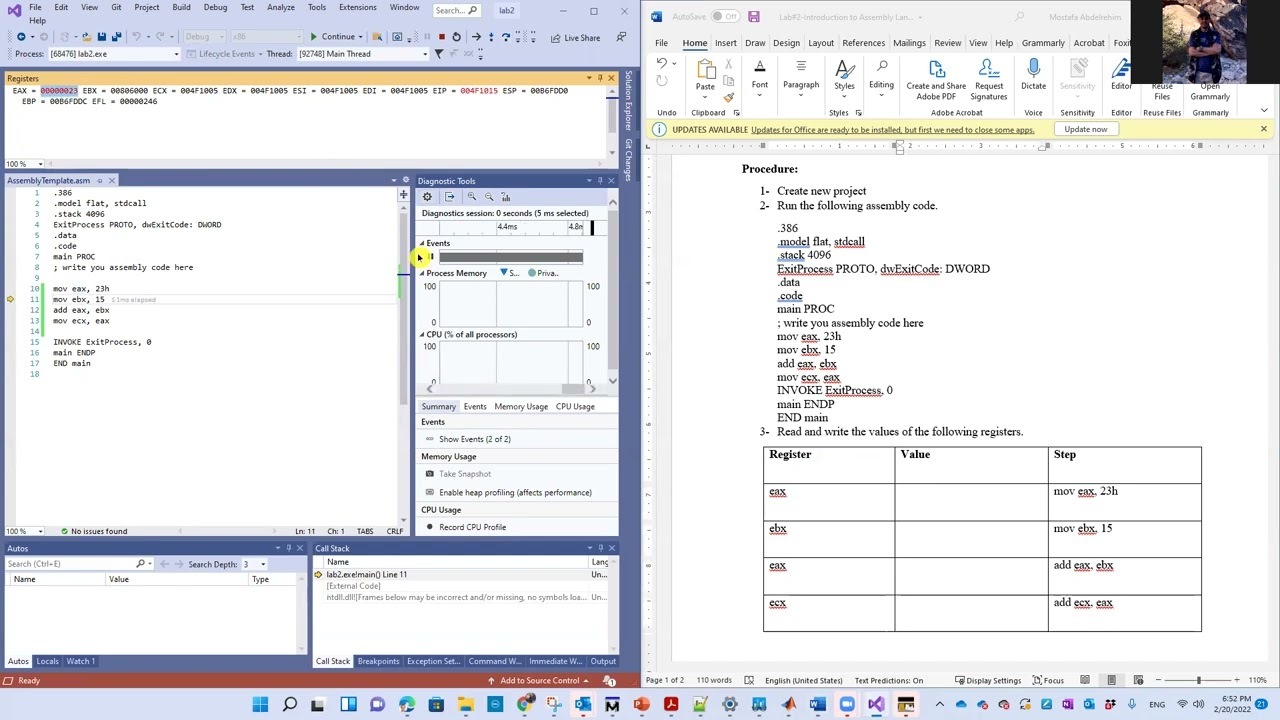Viewport: 1280px width, 720px height.
Task: Click the Update now button
Action: click(x=1085, y=130)
